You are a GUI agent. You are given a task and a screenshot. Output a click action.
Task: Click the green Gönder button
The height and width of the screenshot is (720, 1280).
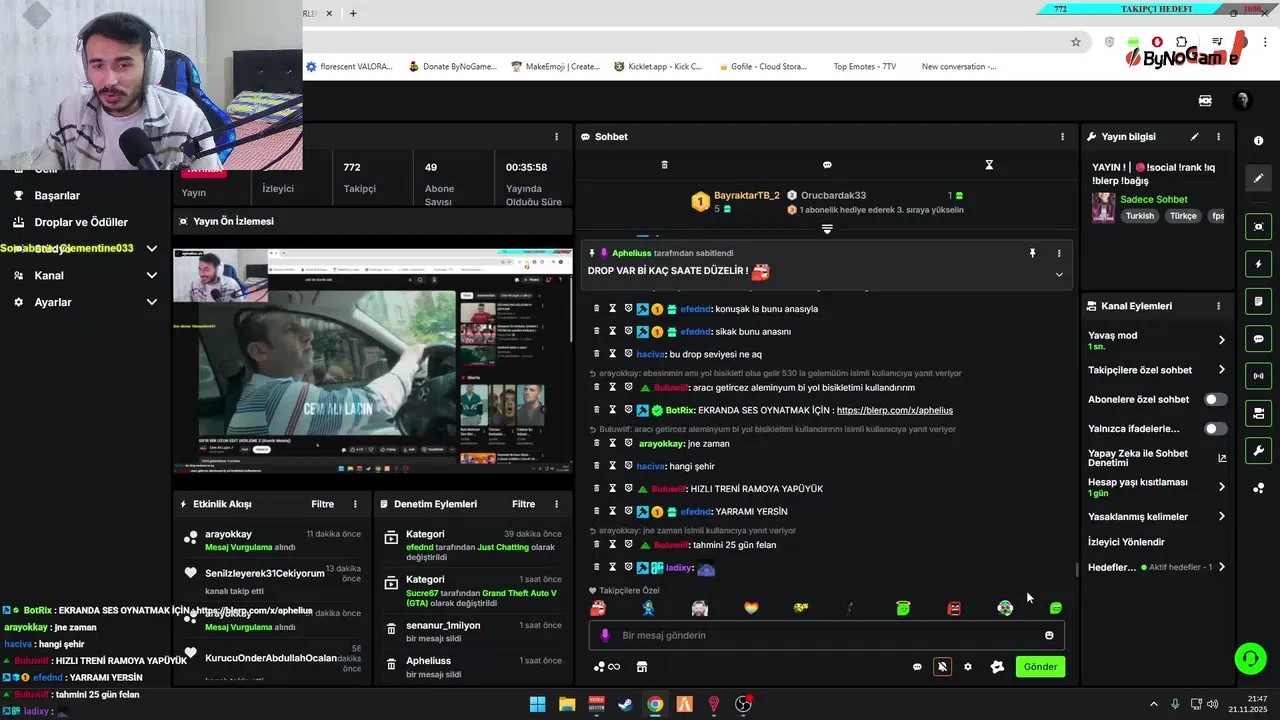[x=1040, y=667]
